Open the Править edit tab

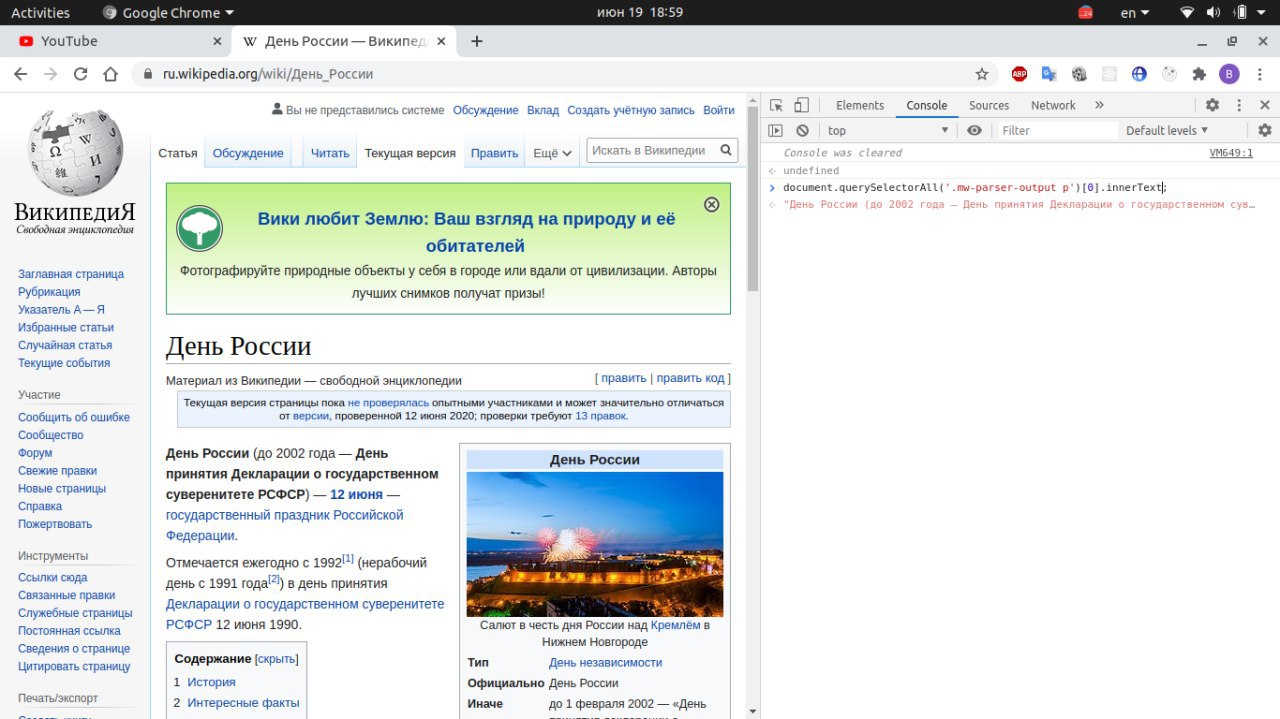point(495,153)
